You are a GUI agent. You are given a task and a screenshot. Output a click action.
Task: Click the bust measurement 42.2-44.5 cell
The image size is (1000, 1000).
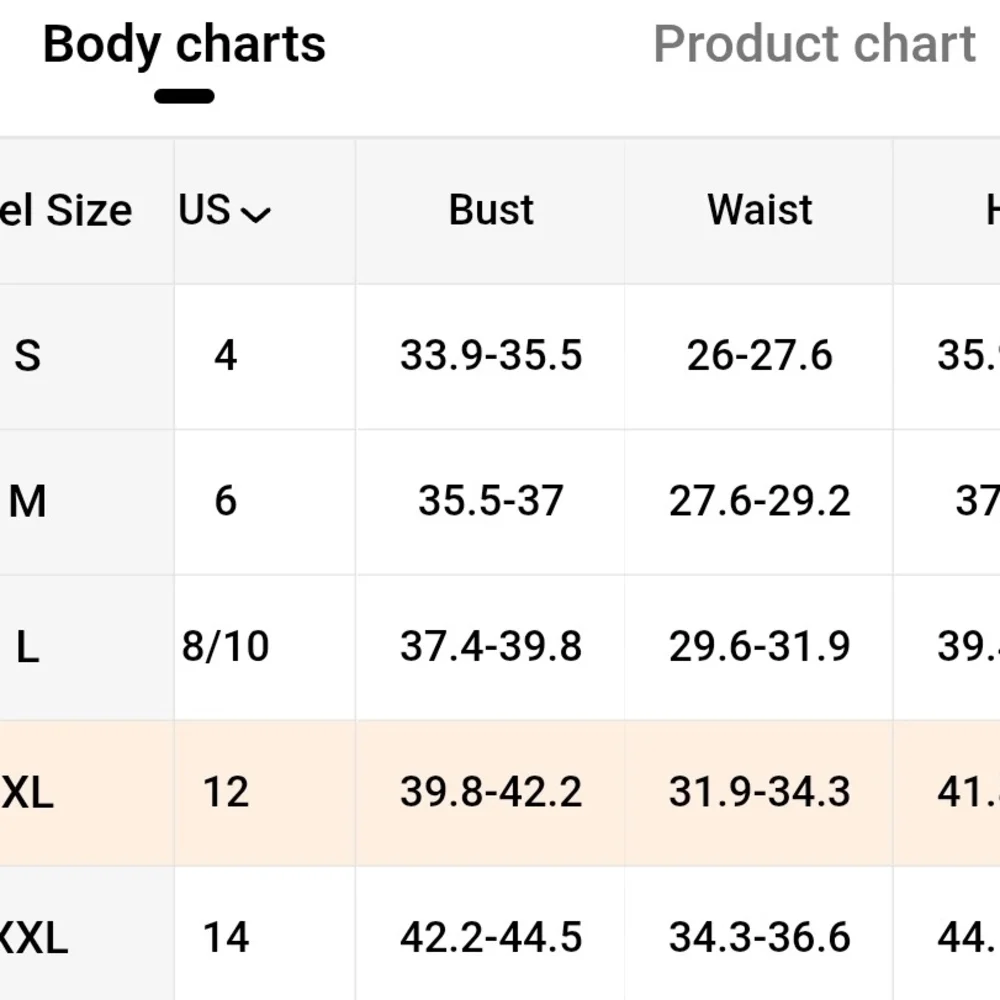click(x=491, y=938)
